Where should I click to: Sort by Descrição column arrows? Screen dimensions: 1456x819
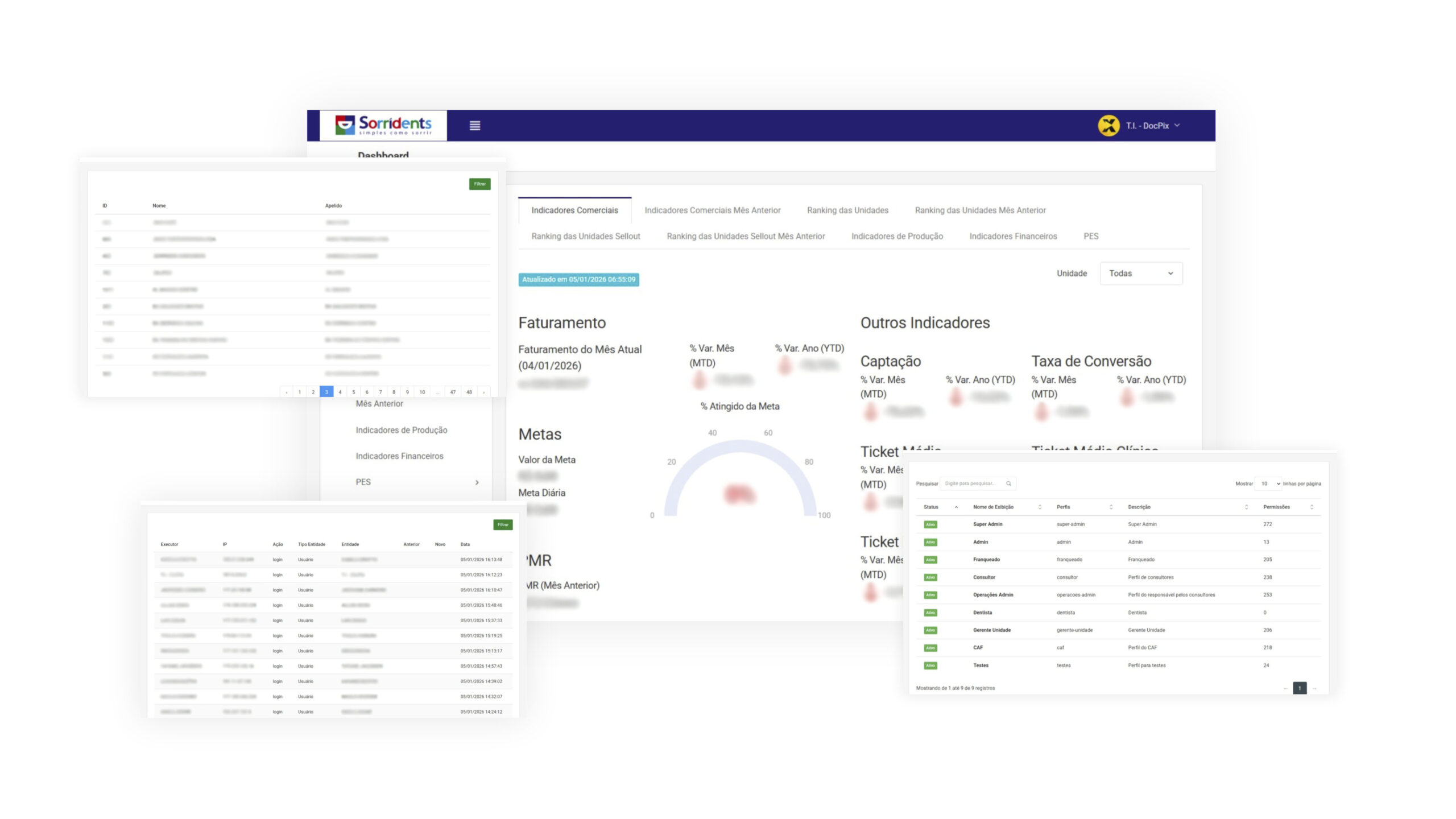coord(1246,507)
